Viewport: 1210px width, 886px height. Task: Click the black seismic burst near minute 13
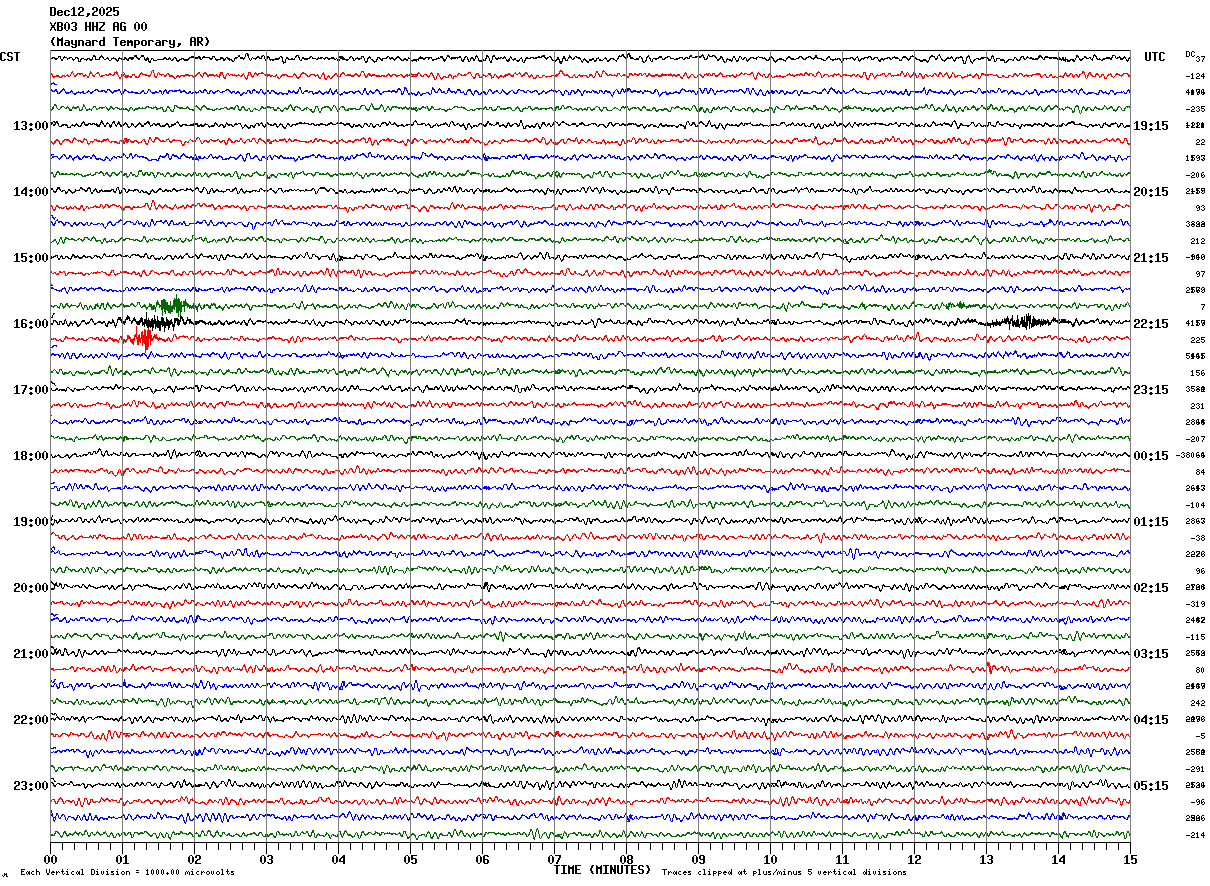tap(1025, 321)
